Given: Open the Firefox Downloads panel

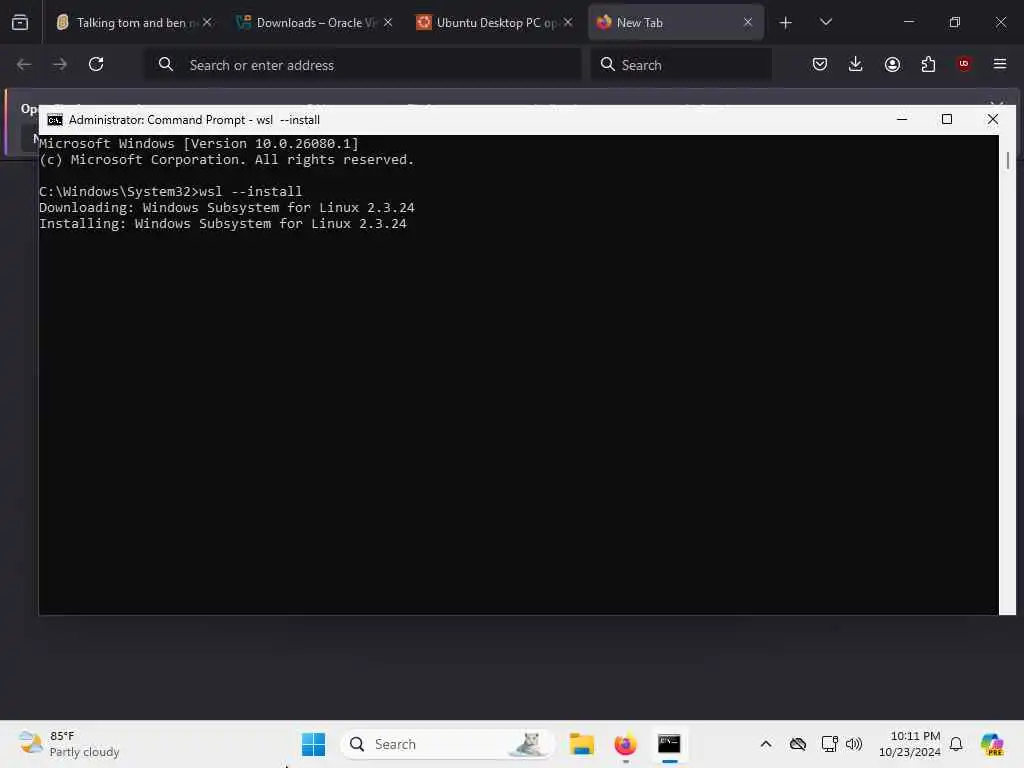Looking at the screenshot, I should [x=856, y=64].
